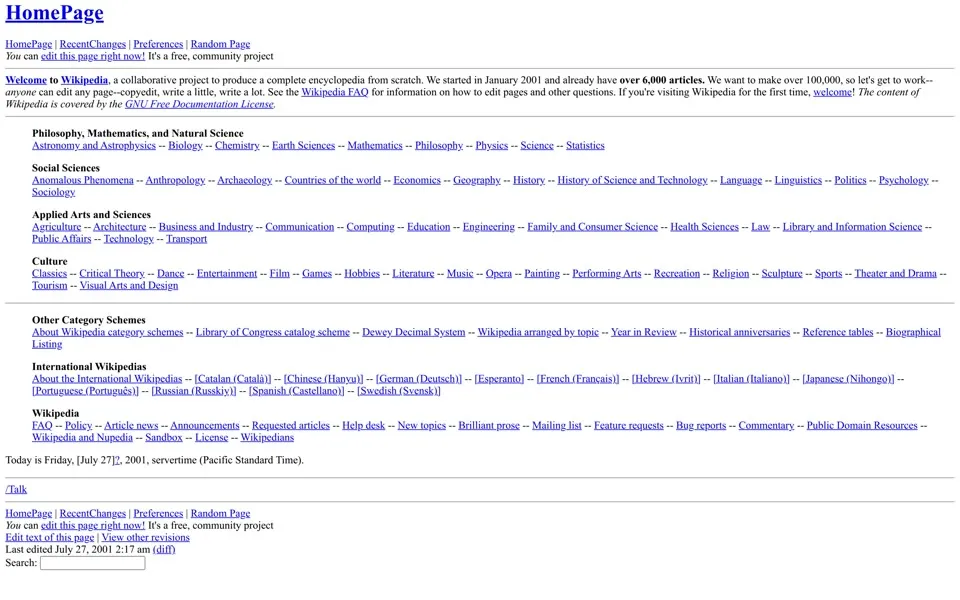Open the Literature link
960x600 pixels.
click(x=413, y=273)
